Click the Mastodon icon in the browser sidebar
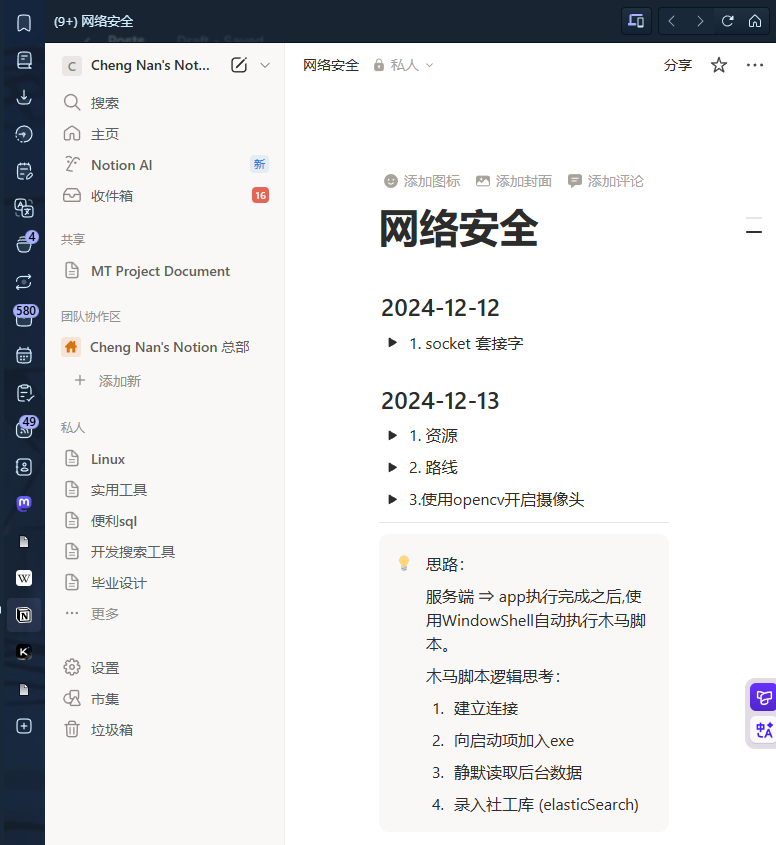 pos(24,504)
